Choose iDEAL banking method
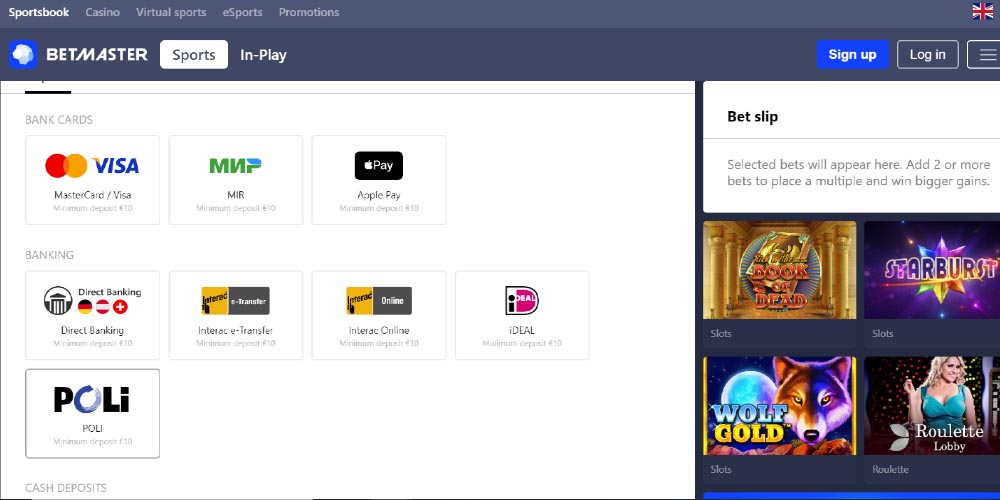 click(x=522, y=315)
